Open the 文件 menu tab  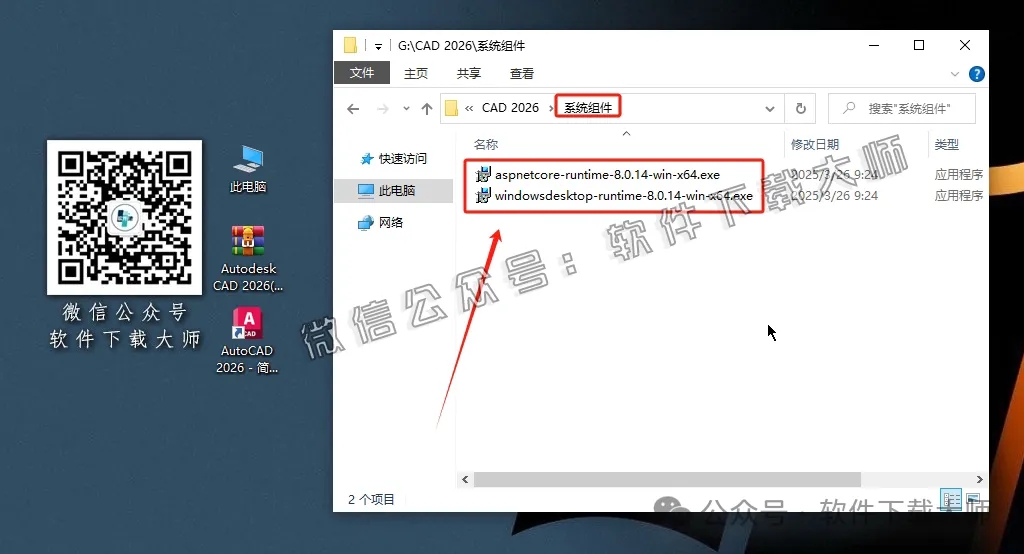click(x=361, y=73)
